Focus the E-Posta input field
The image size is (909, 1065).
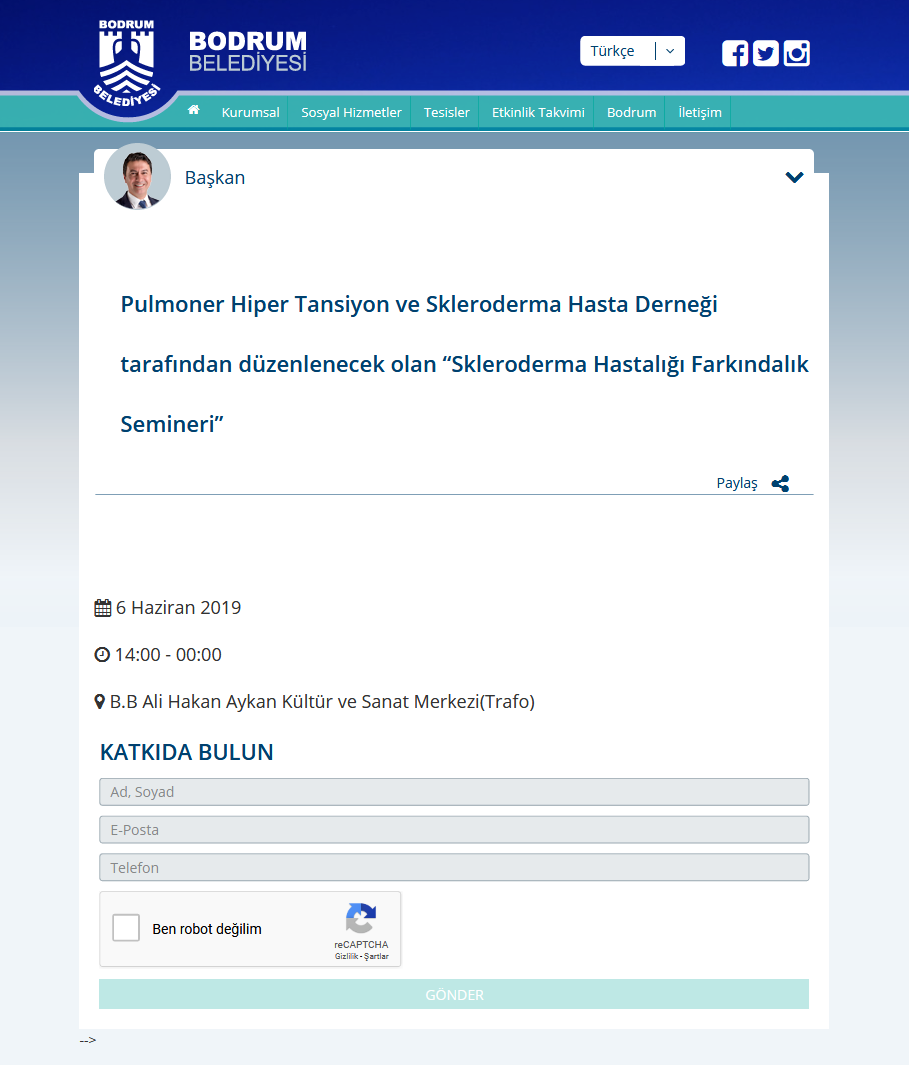(454, 830)
